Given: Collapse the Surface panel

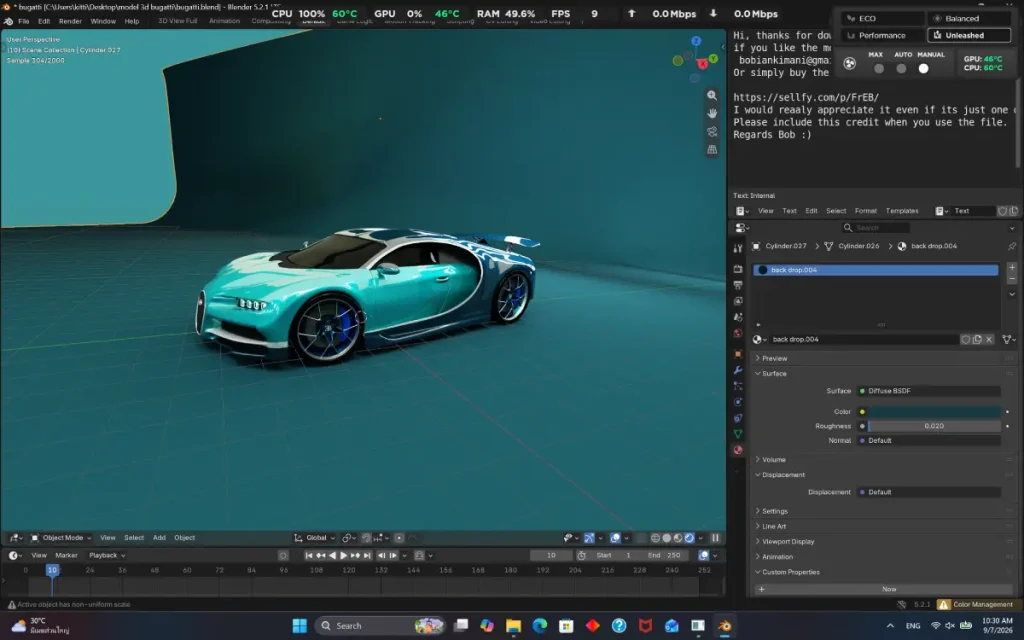Looking at the screenshot, I should (774, 374).
